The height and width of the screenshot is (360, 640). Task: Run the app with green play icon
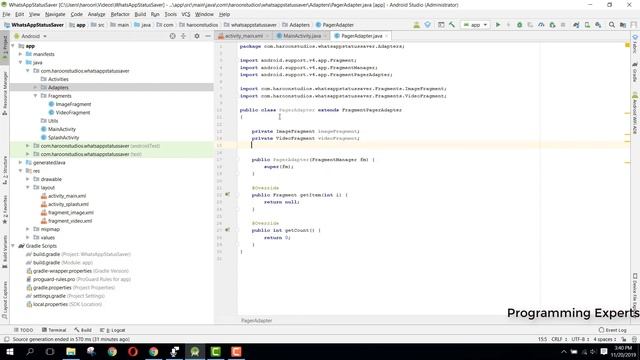[x=498, y=25]
